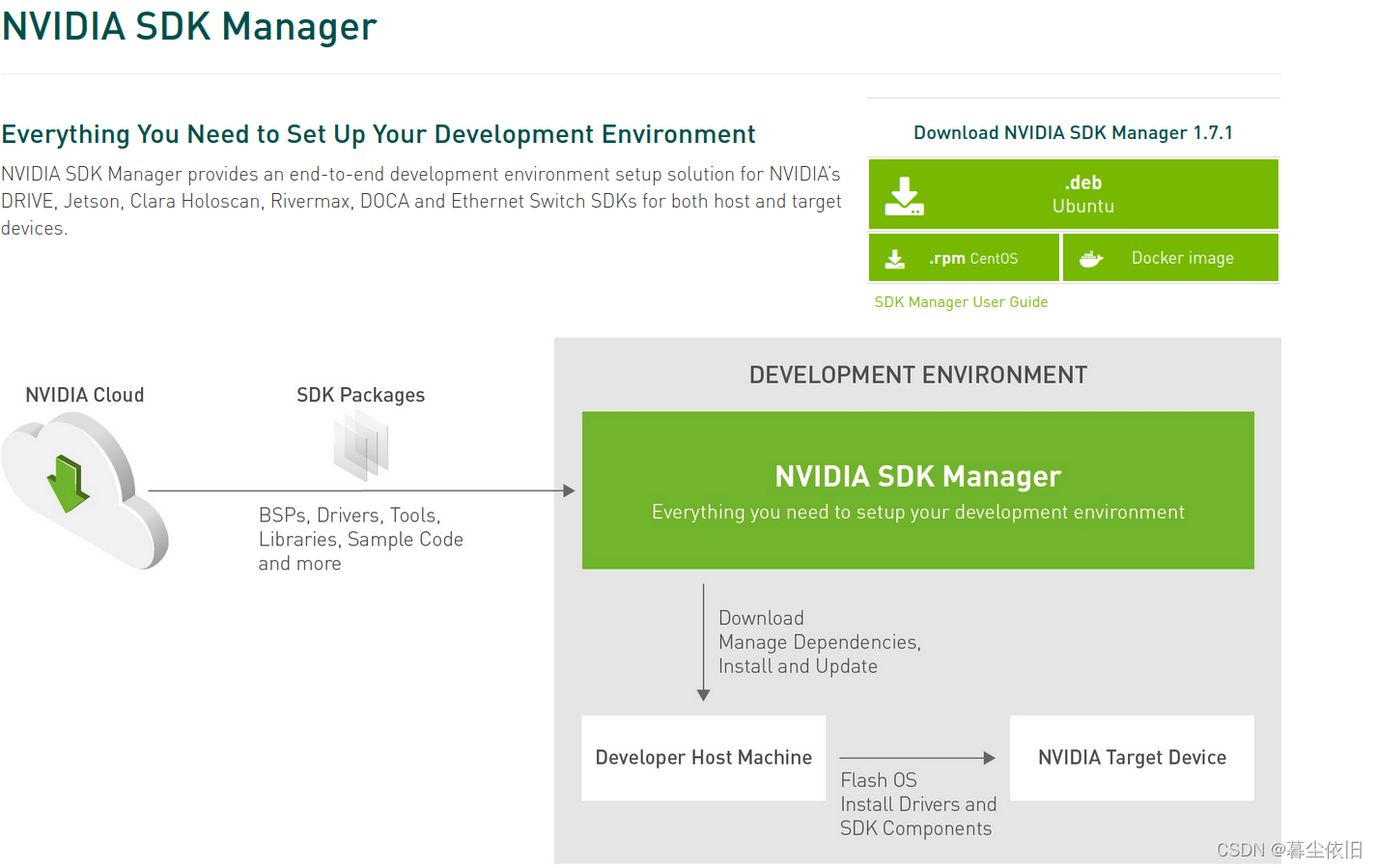The height and width of the screenshot is (868, 1376).
Task: Click the 'Everything You Need to Set Up' heading
Action: (x=379, y=134)
